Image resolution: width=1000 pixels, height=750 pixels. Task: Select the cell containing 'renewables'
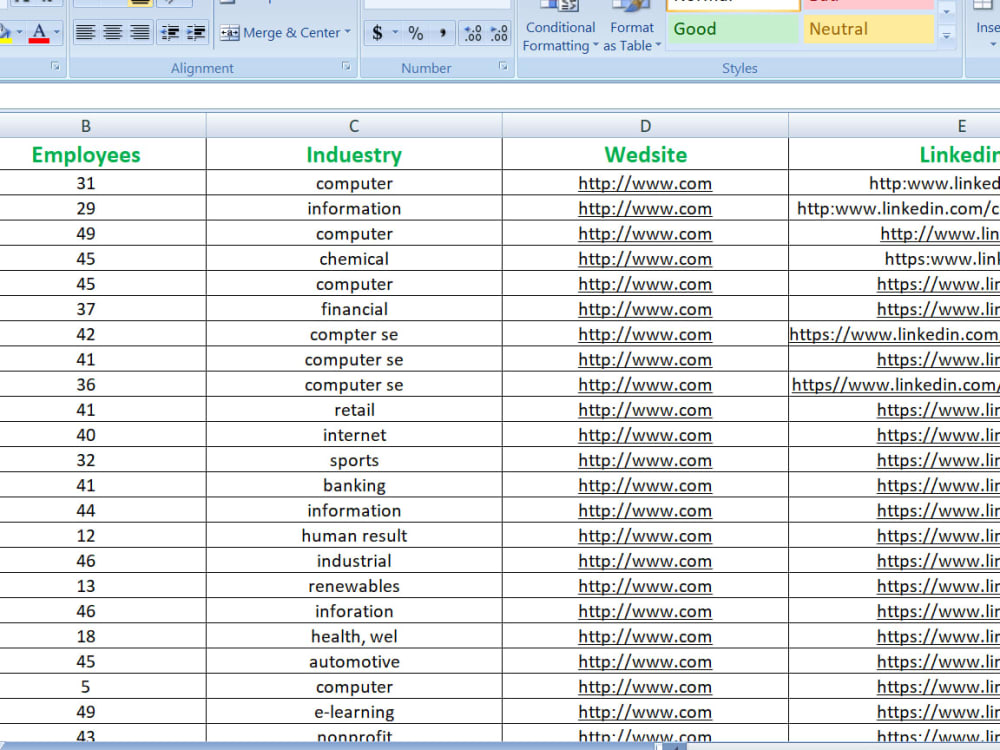click(354, 586)
